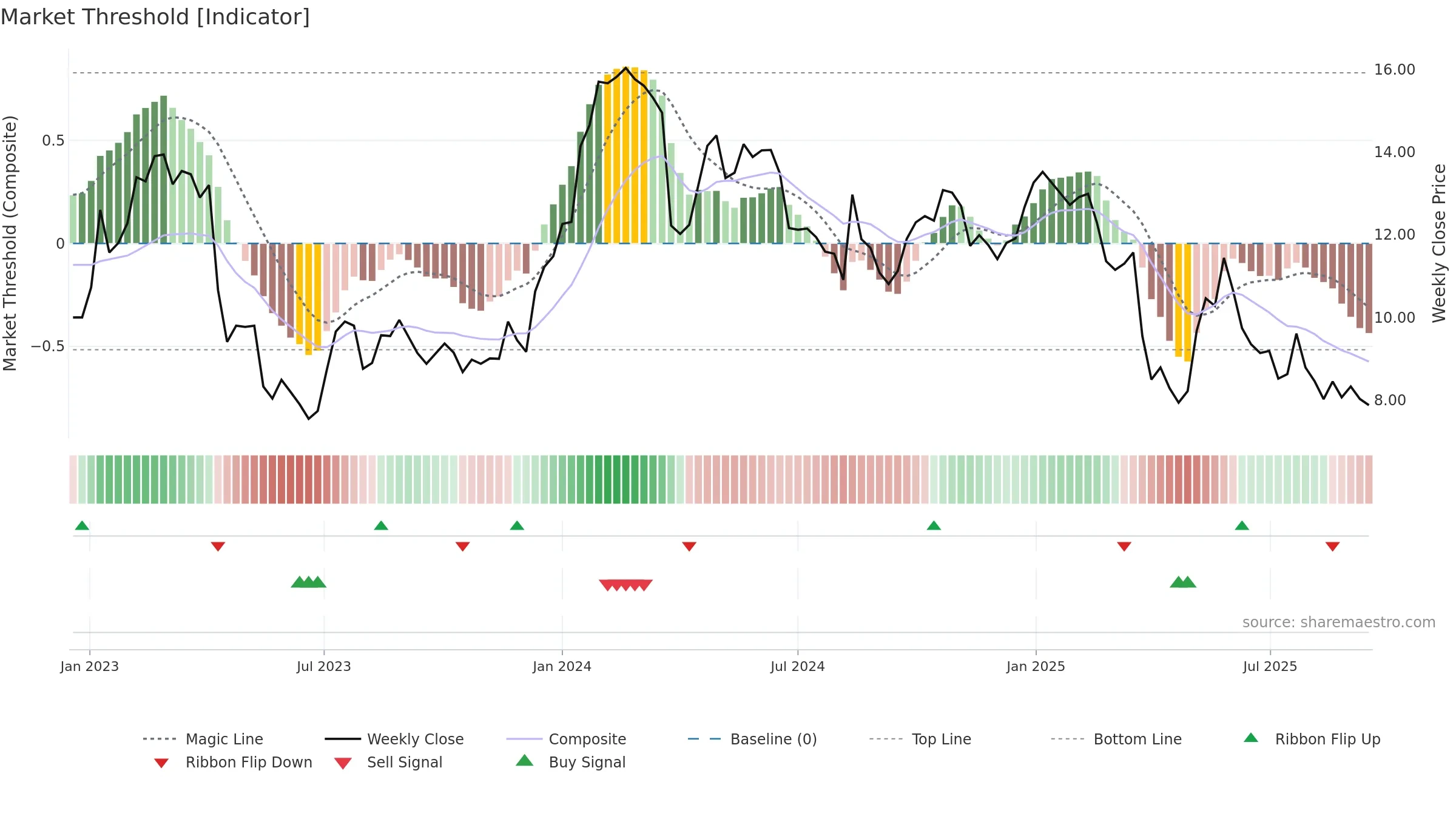Image resolution: width=1456 pixels, height=819 pixels.
Task: Toggle the Weekly Close legend entry
Action: pyautogui.click(x=394, y=739)
